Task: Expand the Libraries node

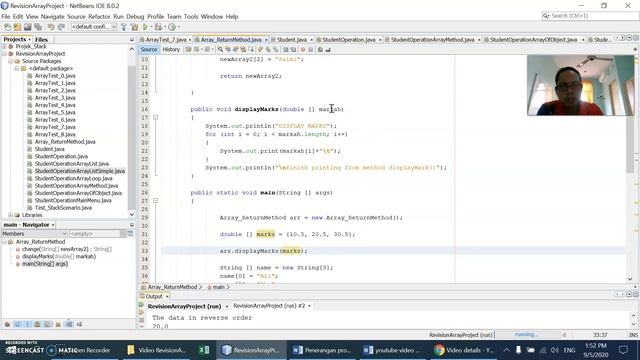Action: click(10, 215)
